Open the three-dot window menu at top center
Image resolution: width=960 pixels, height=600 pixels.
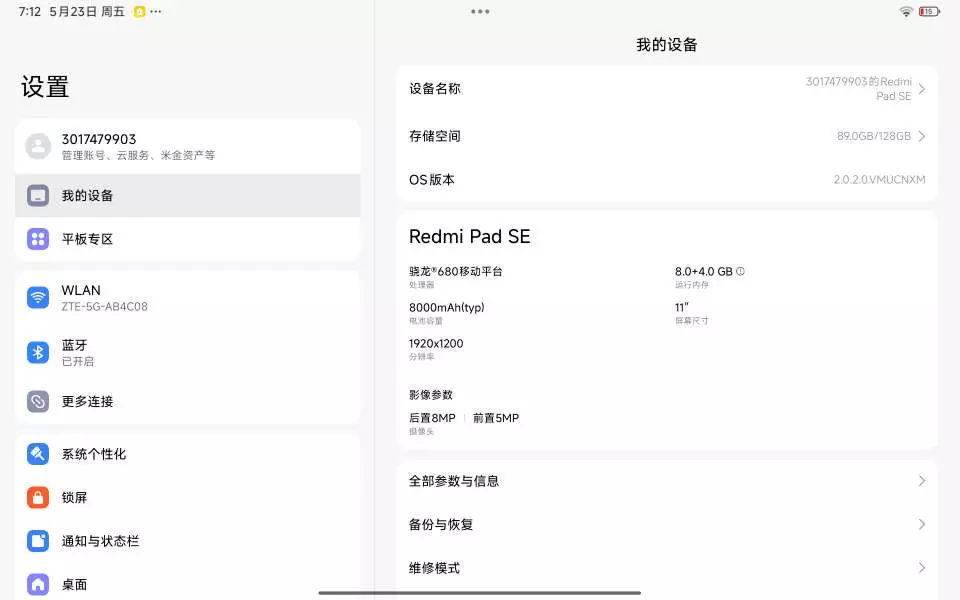point(480,11)
